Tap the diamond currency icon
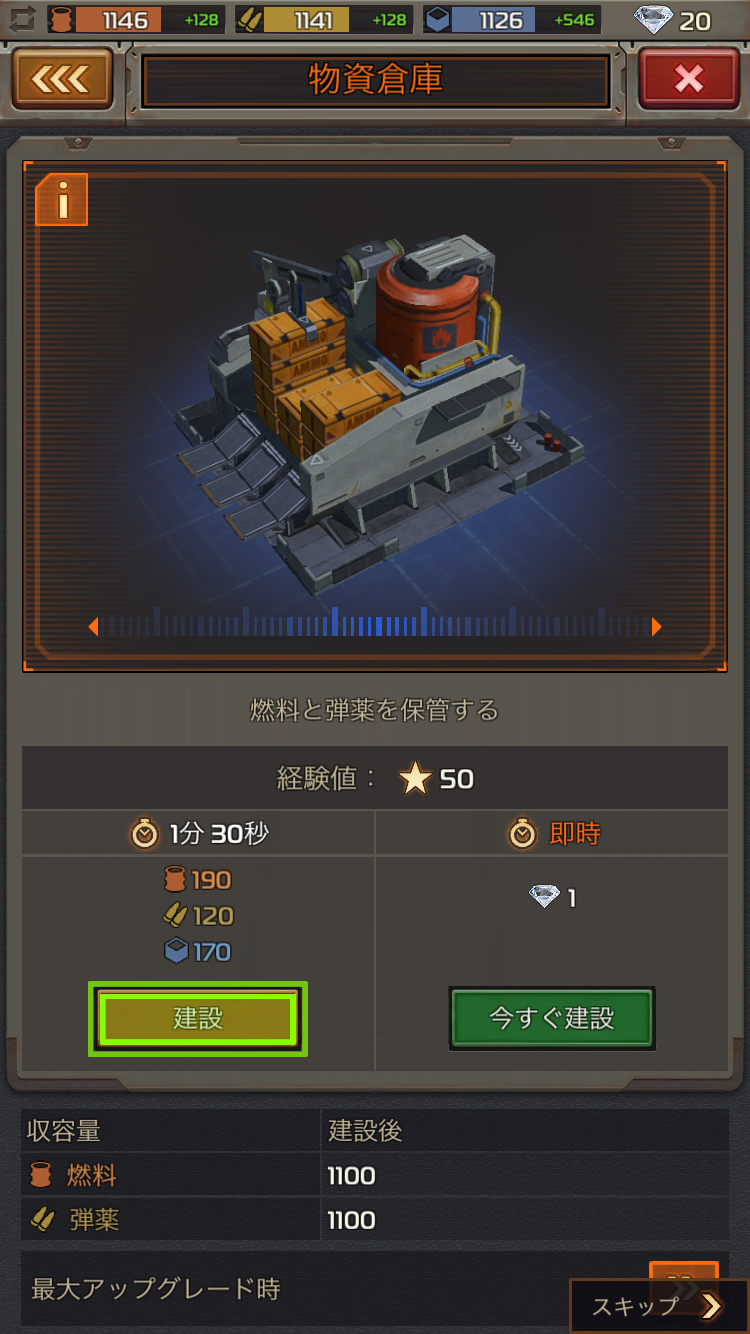This screenshot has height=1334, width=750. click(x=654, y=20)
